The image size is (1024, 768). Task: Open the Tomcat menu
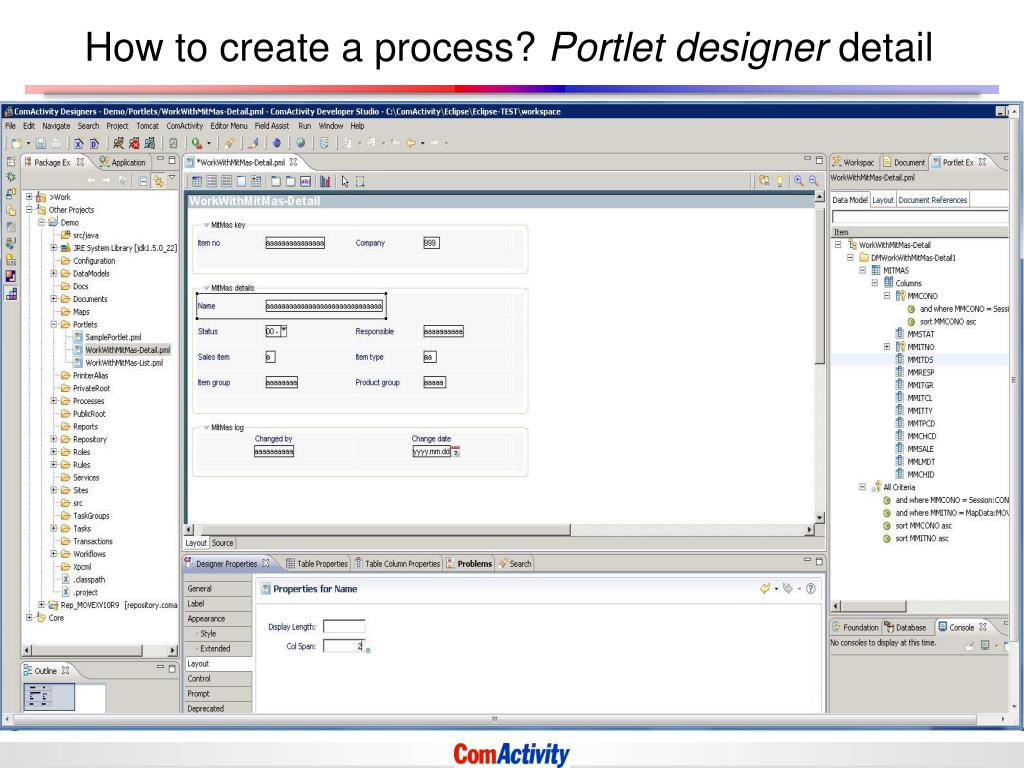pos(148,126)
